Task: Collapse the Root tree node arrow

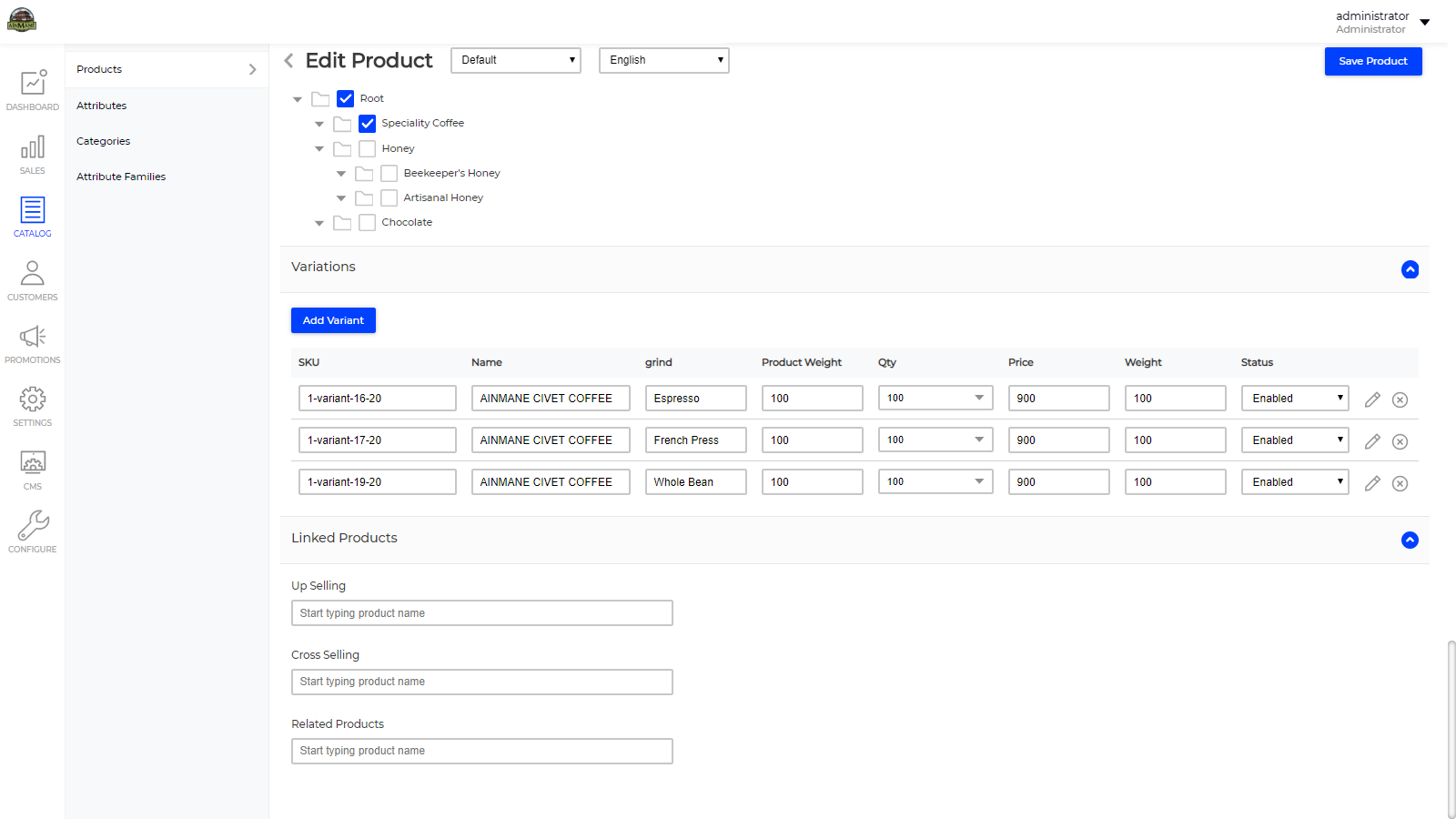Action: click(x=298, y=99)
